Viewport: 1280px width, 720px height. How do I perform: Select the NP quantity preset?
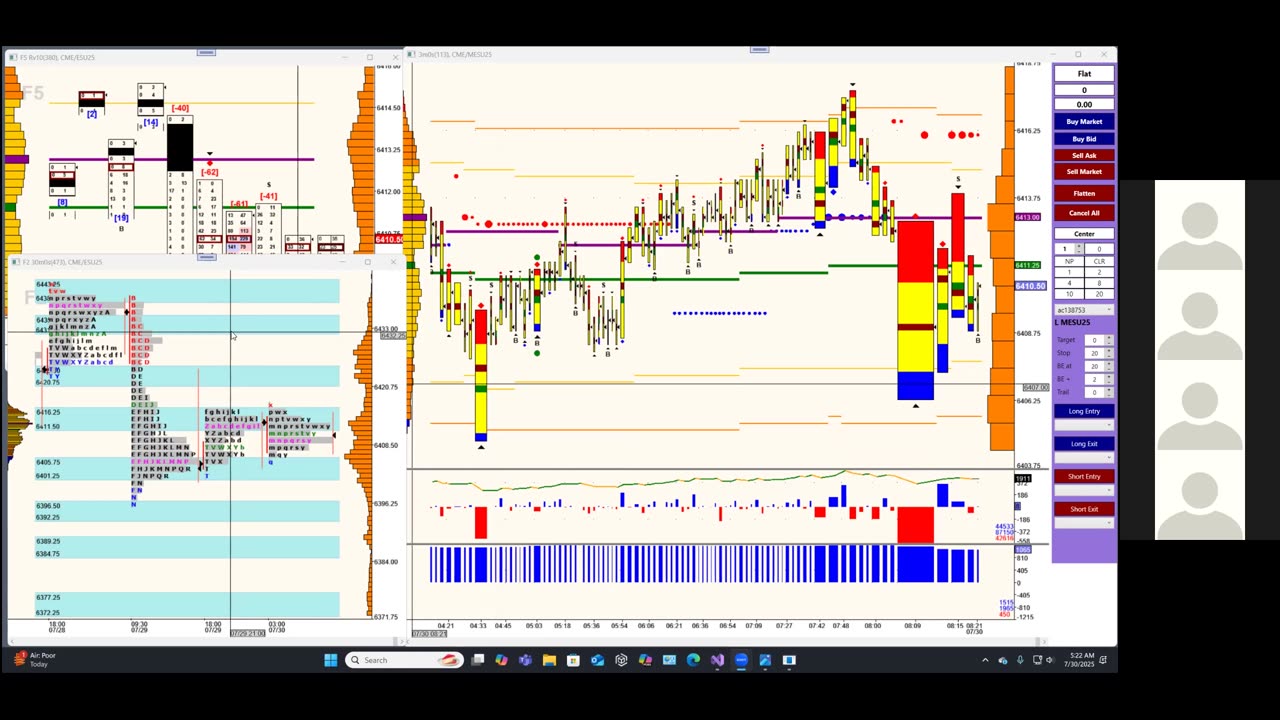pos(1069,261)
